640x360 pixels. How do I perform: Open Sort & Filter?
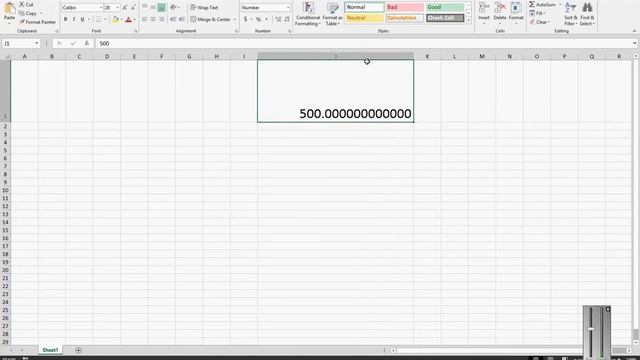click(x=571, y=13)
